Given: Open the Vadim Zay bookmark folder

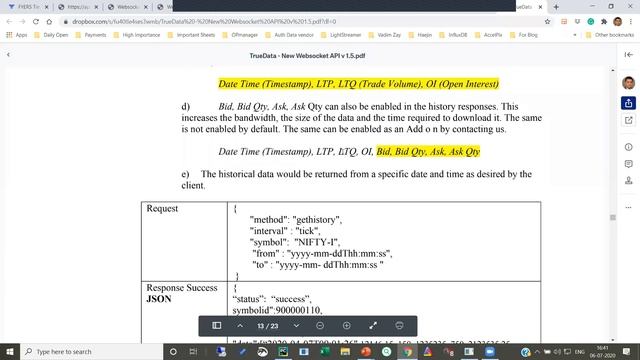Looking at the screenshot, I should (384, 35).
